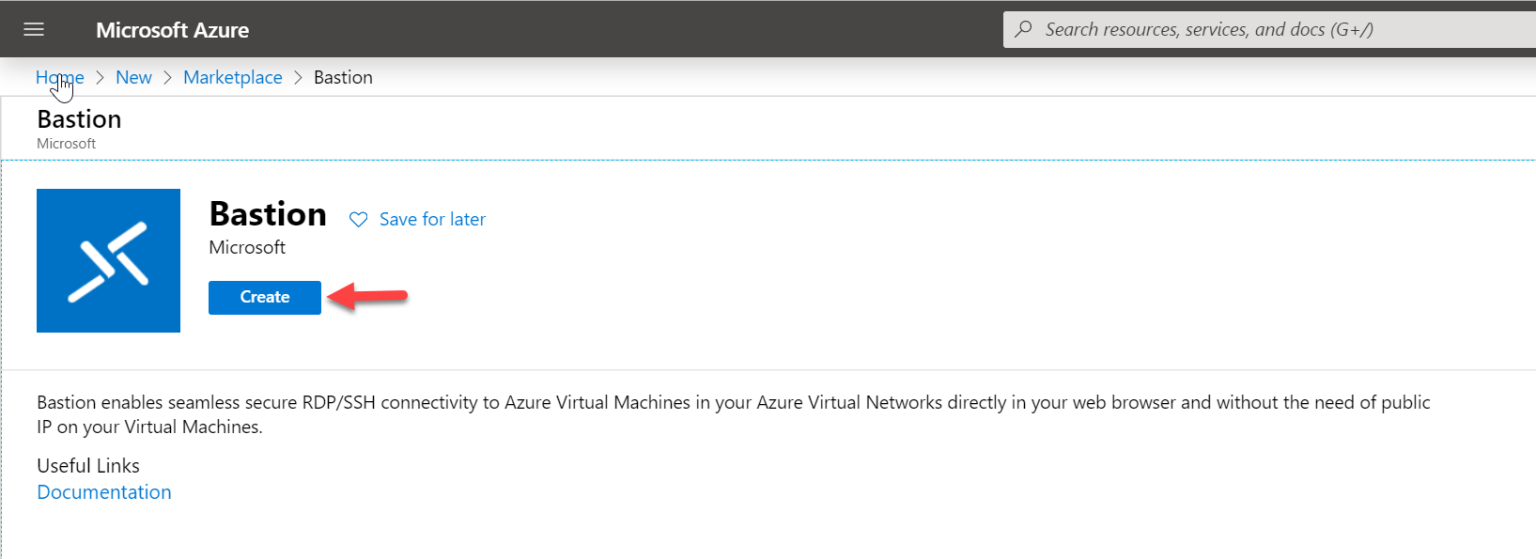Screen dimensions: 1536x559
Task: Navigate to New in the breadcrumb
Action: point(134,77)
